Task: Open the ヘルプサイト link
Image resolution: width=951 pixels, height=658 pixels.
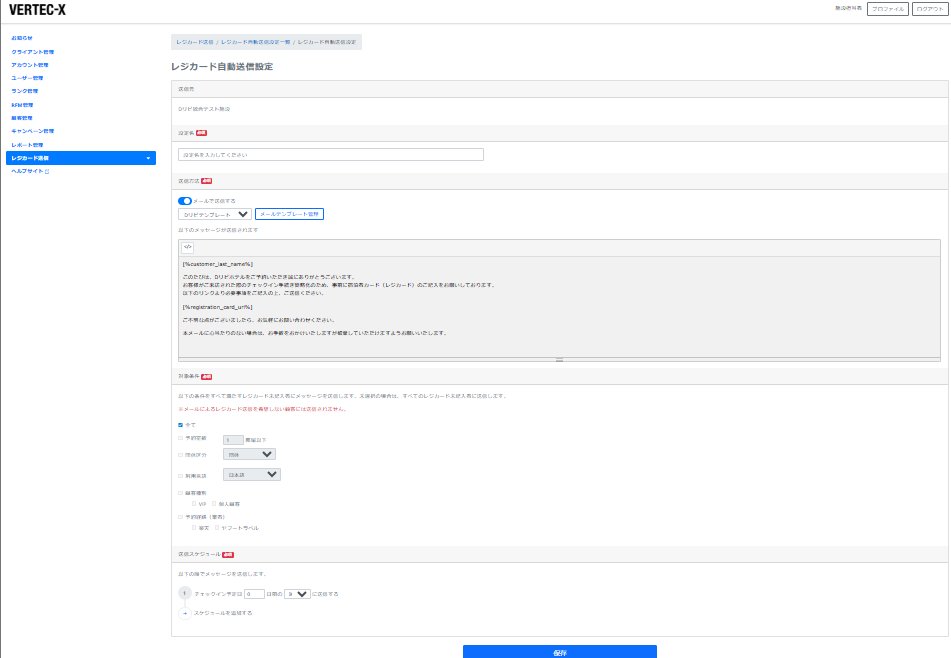Action: pos(27,172)
